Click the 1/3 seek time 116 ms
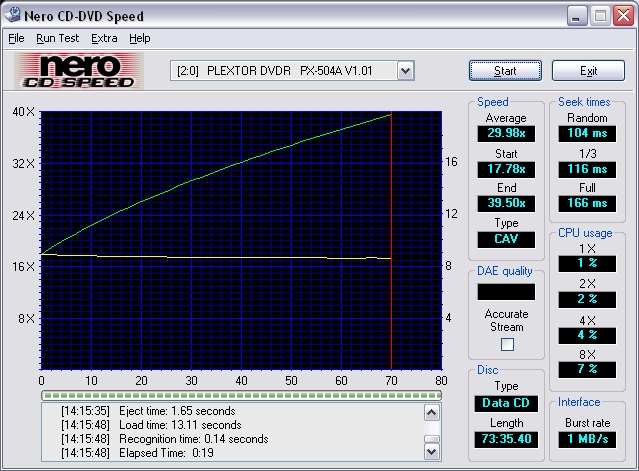 (587, 169)
